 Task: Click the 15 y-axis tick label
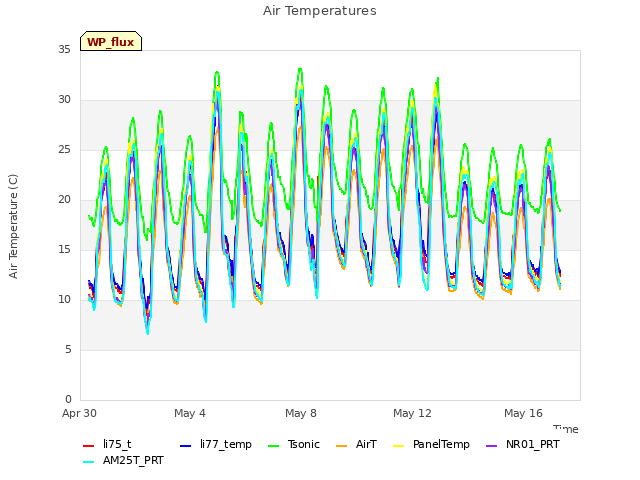tap(64, 249)
